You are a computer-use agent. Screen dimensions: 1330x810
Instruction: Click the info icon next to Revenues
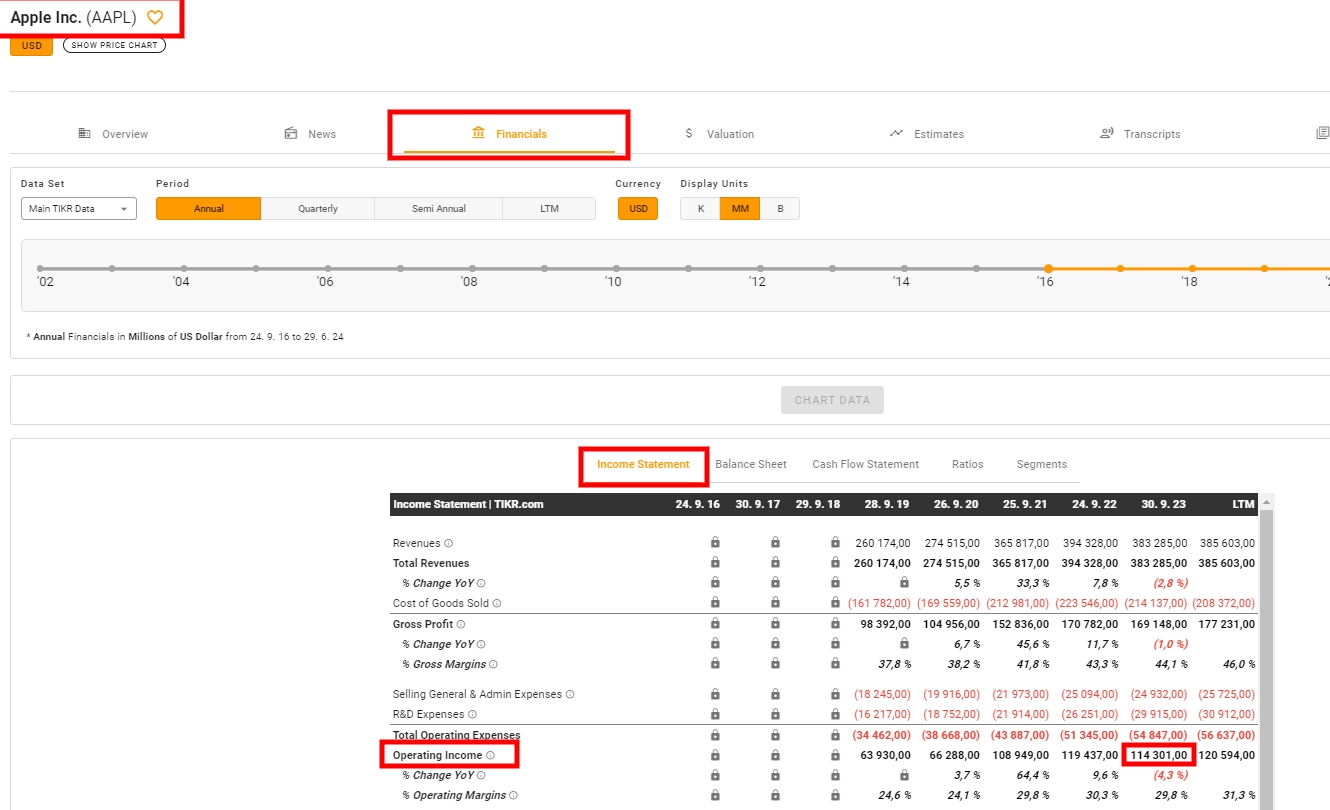click(448, 543)
